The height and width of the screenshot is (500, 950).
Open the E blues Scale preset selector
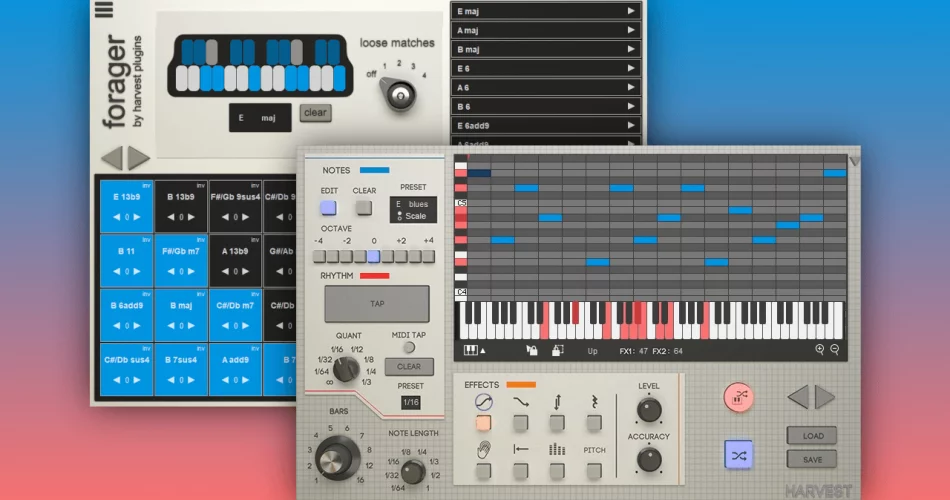tap(413, 210)
